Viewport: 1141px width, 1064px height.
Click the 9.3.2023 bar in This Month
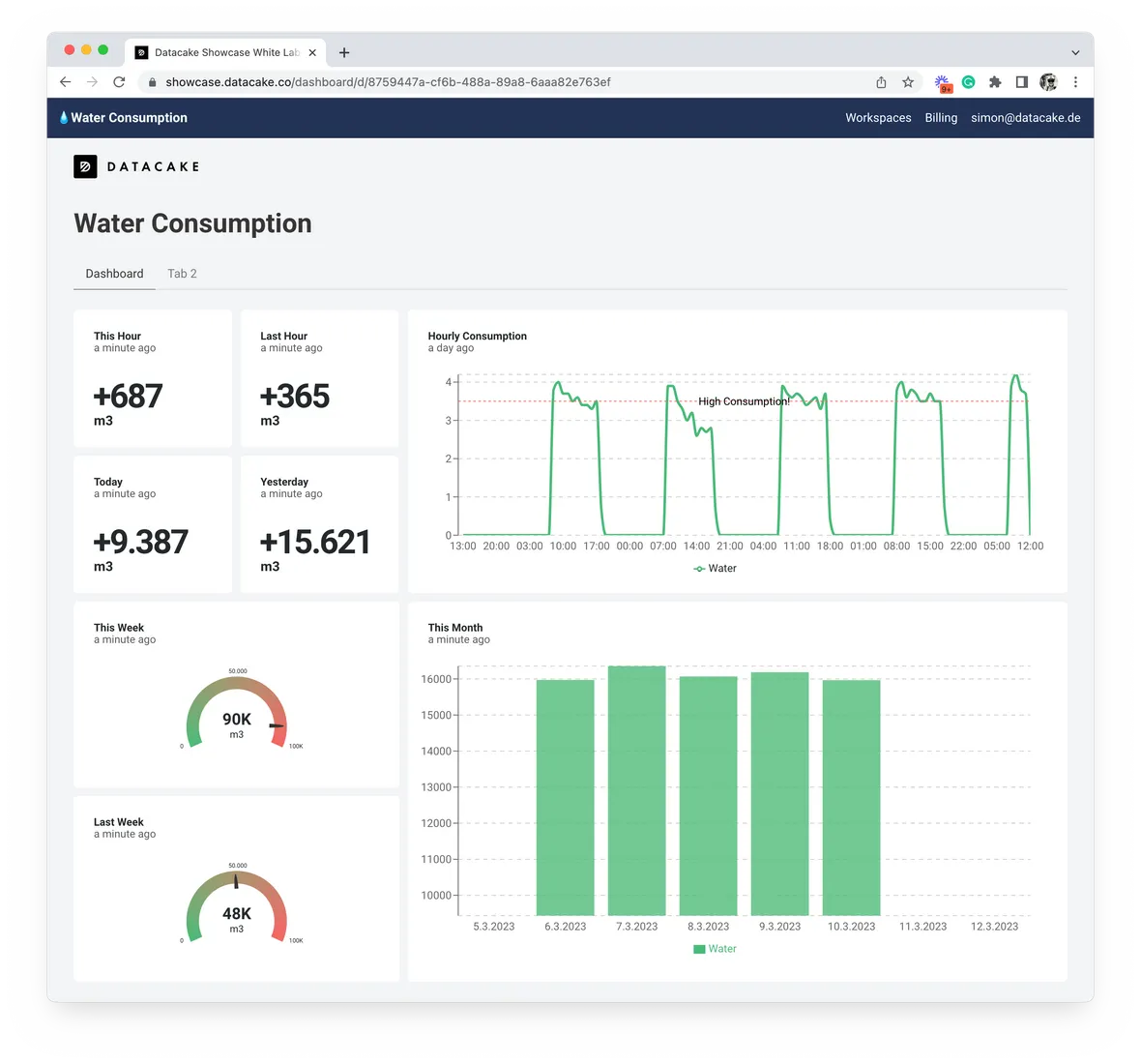(x=779, y=793)
